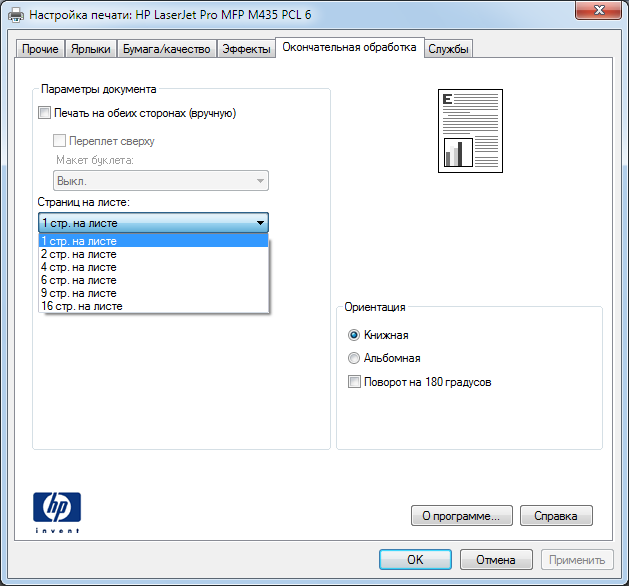
Task: Collapse the Страниц на листе combo box
Action: pos(153,223)
